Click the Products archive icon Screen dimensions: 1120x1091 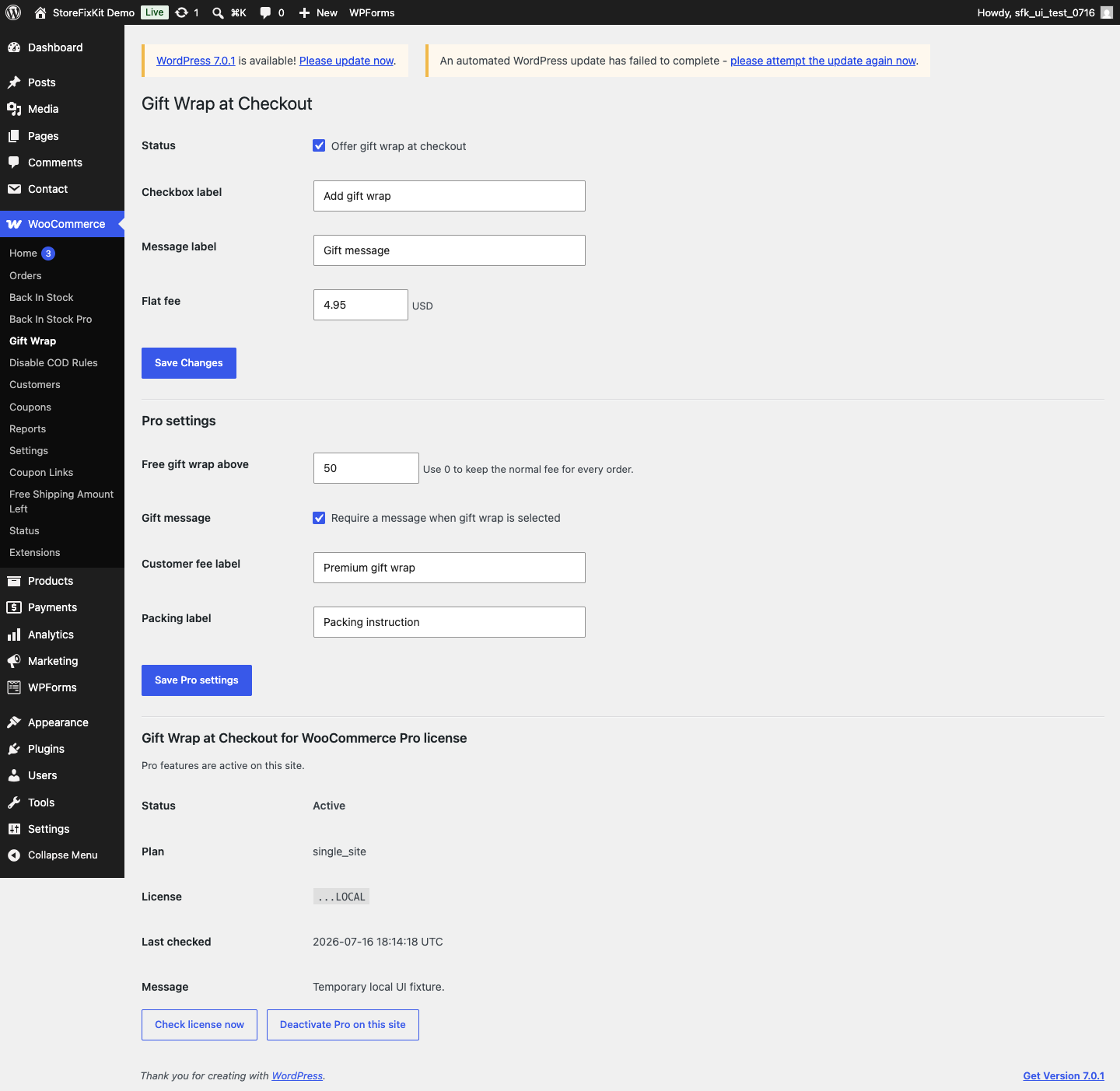pos(14,581)
